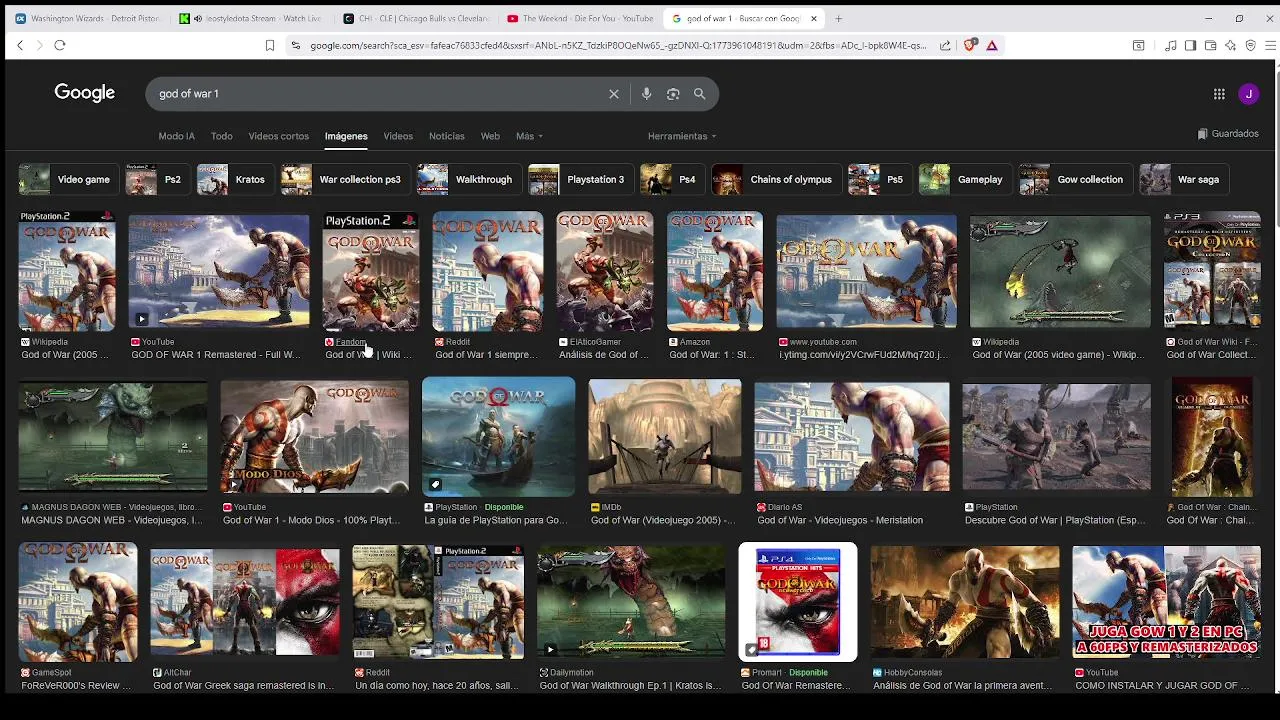Image resolution: width=1280 pixels, height=720 pixels.
Task: Expand the Más dropdown
Action: (529, 136)
